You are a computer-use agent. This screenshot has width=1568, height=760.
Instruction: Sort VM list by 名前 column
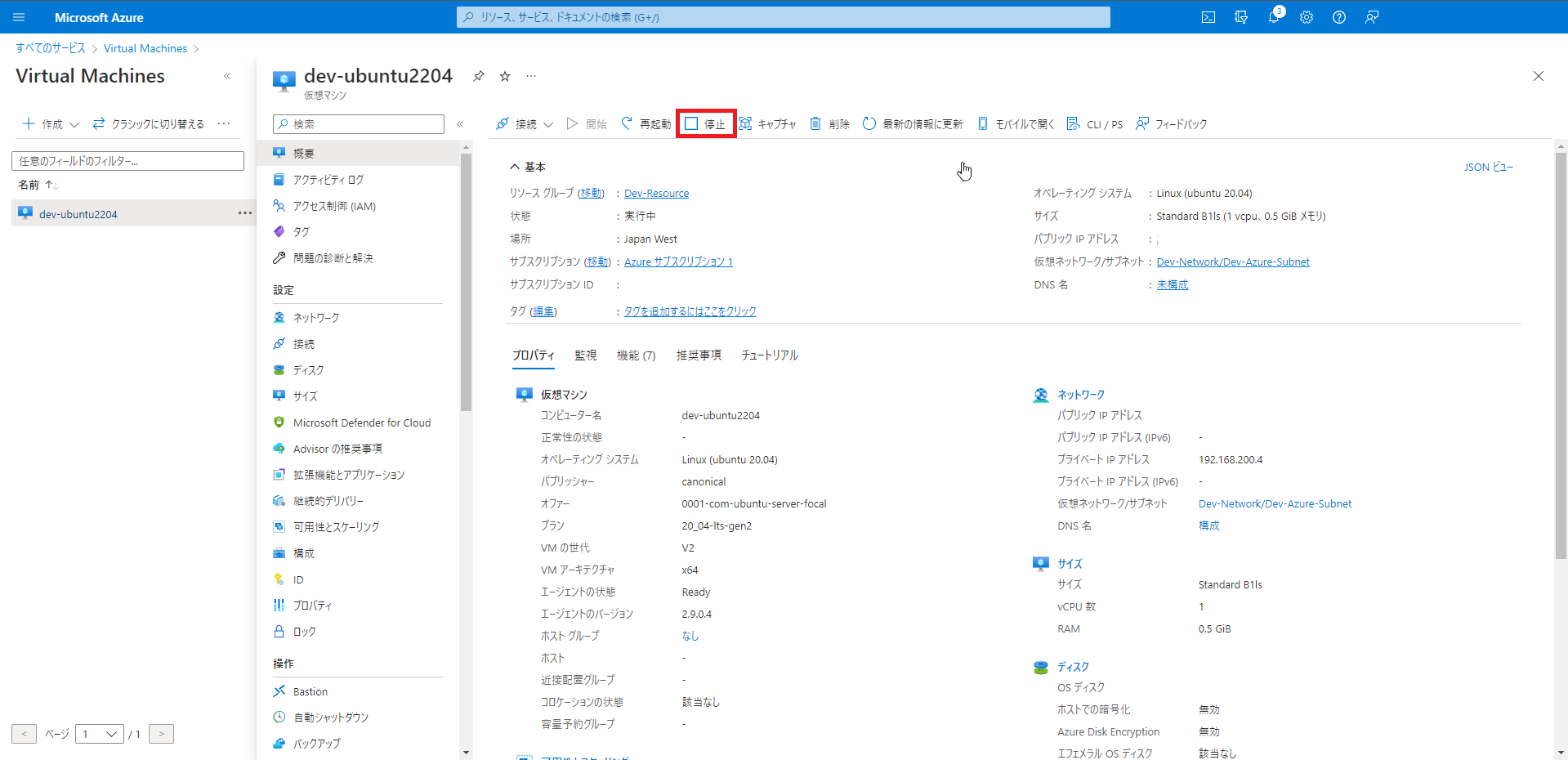(x=38, y=185)
